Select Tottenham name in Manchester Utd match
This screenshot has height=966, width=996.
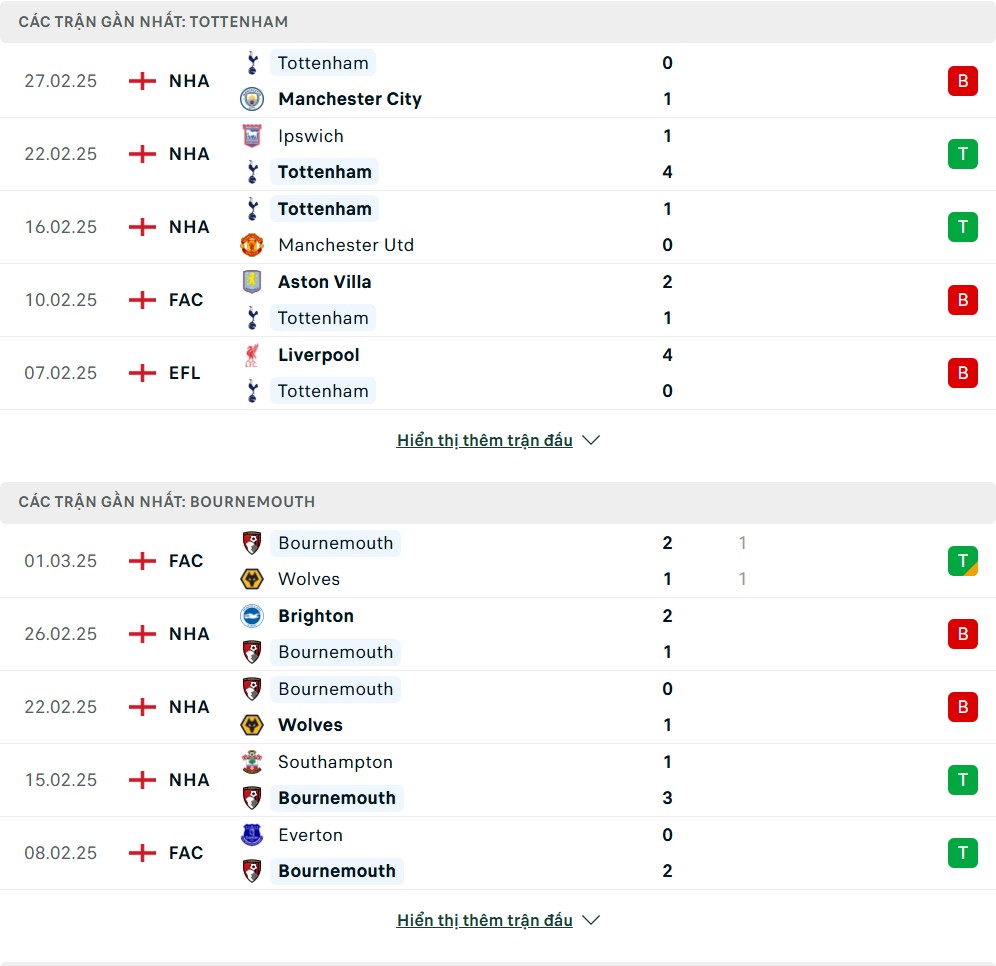[325, 209]
